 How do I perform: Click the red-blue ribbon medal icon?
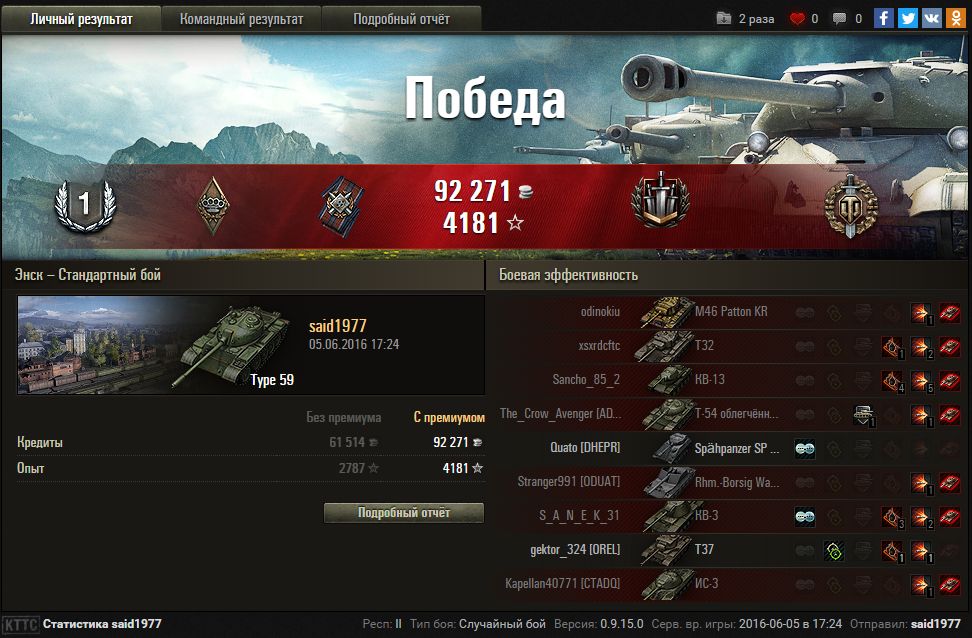pos(341,206)
